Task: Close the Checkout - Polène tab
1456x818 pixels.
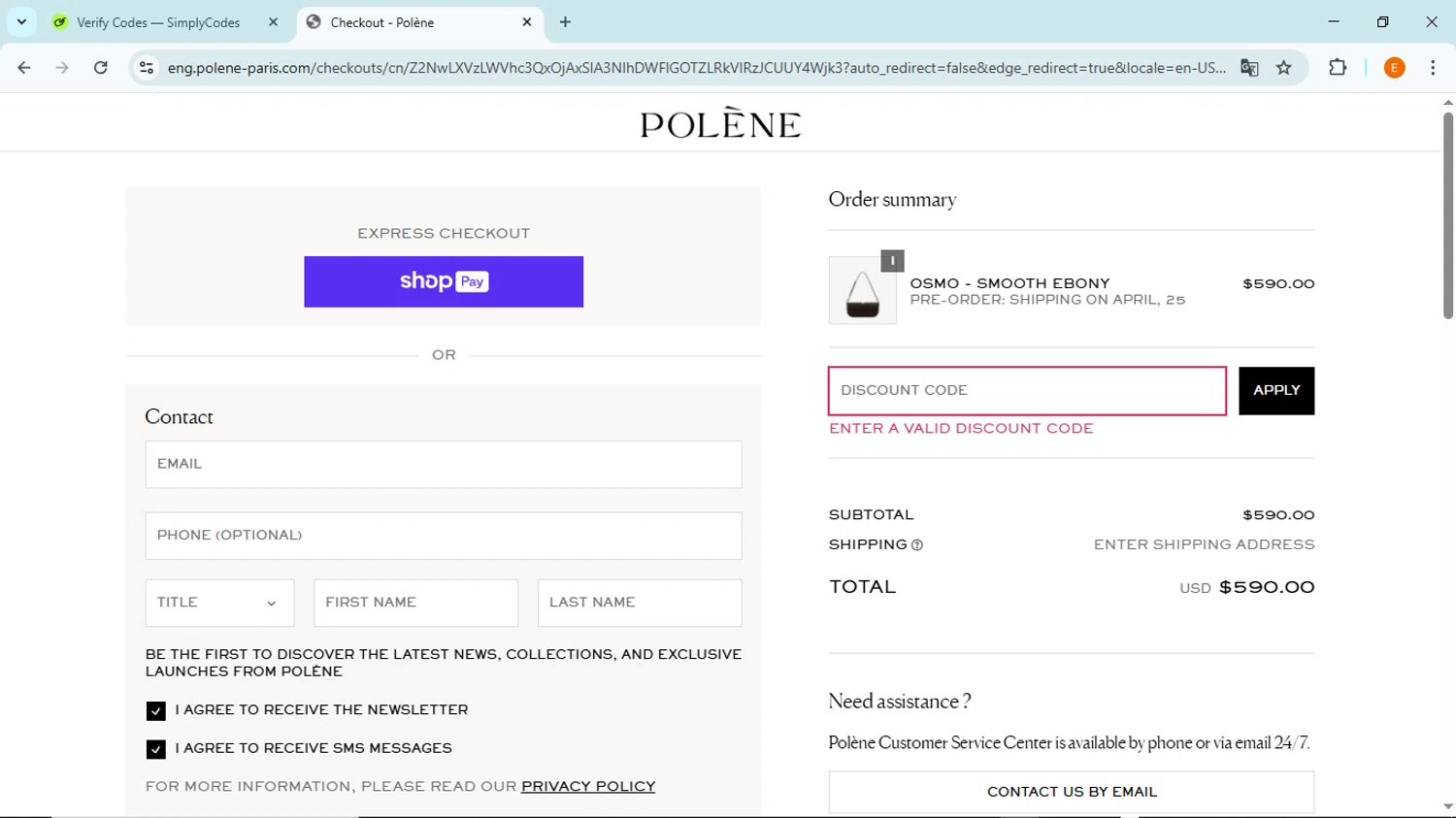Action: click(x=527, y=22)
